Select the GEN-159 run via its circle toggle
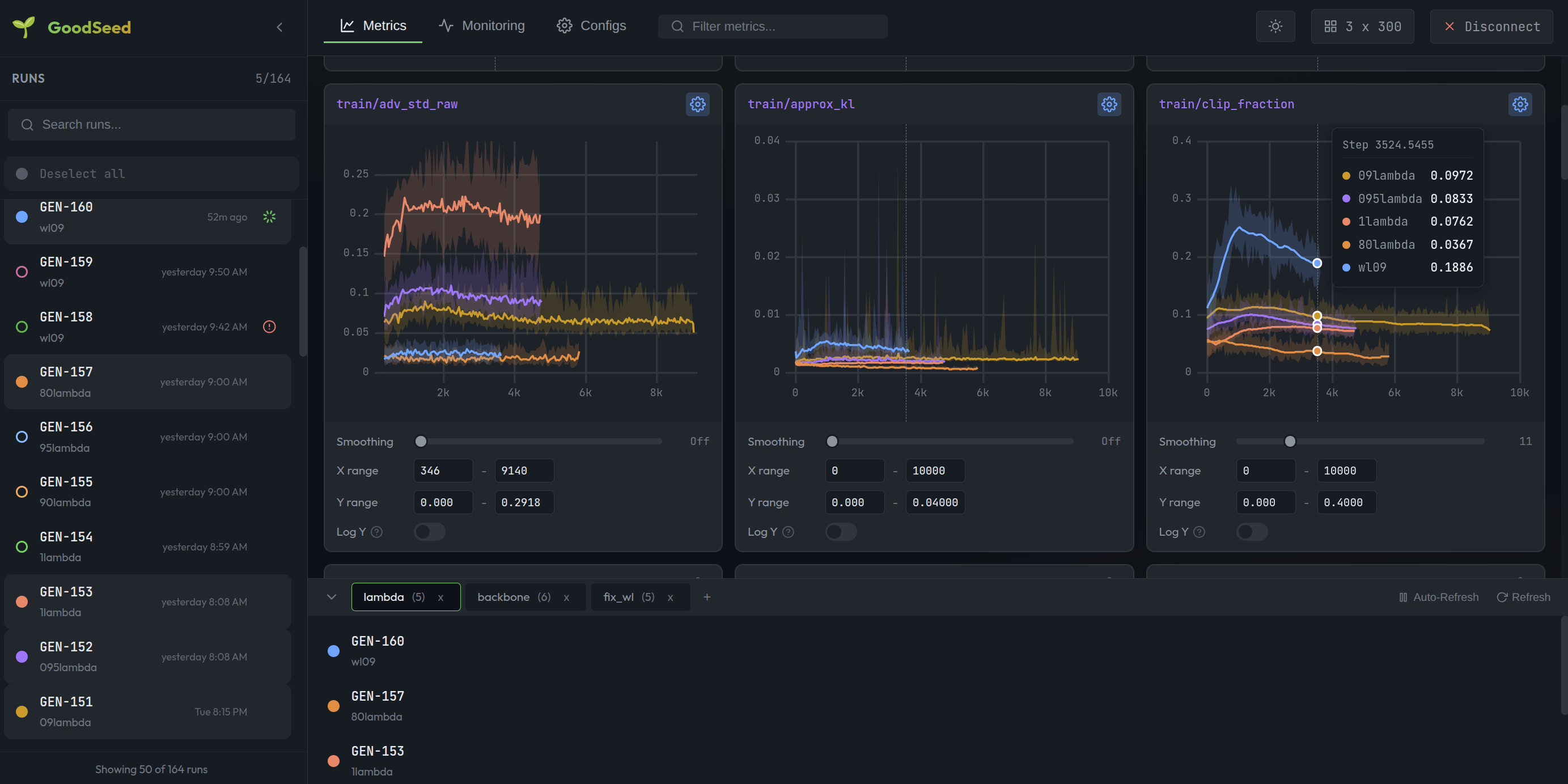This screenshot has width=1568, height=784. tap(22, 272)
